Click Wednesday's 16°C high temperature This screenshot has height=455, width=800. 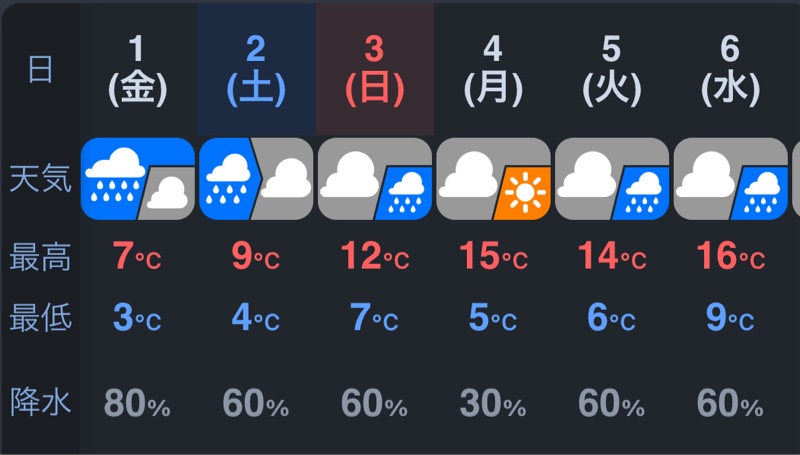(731, 256)
